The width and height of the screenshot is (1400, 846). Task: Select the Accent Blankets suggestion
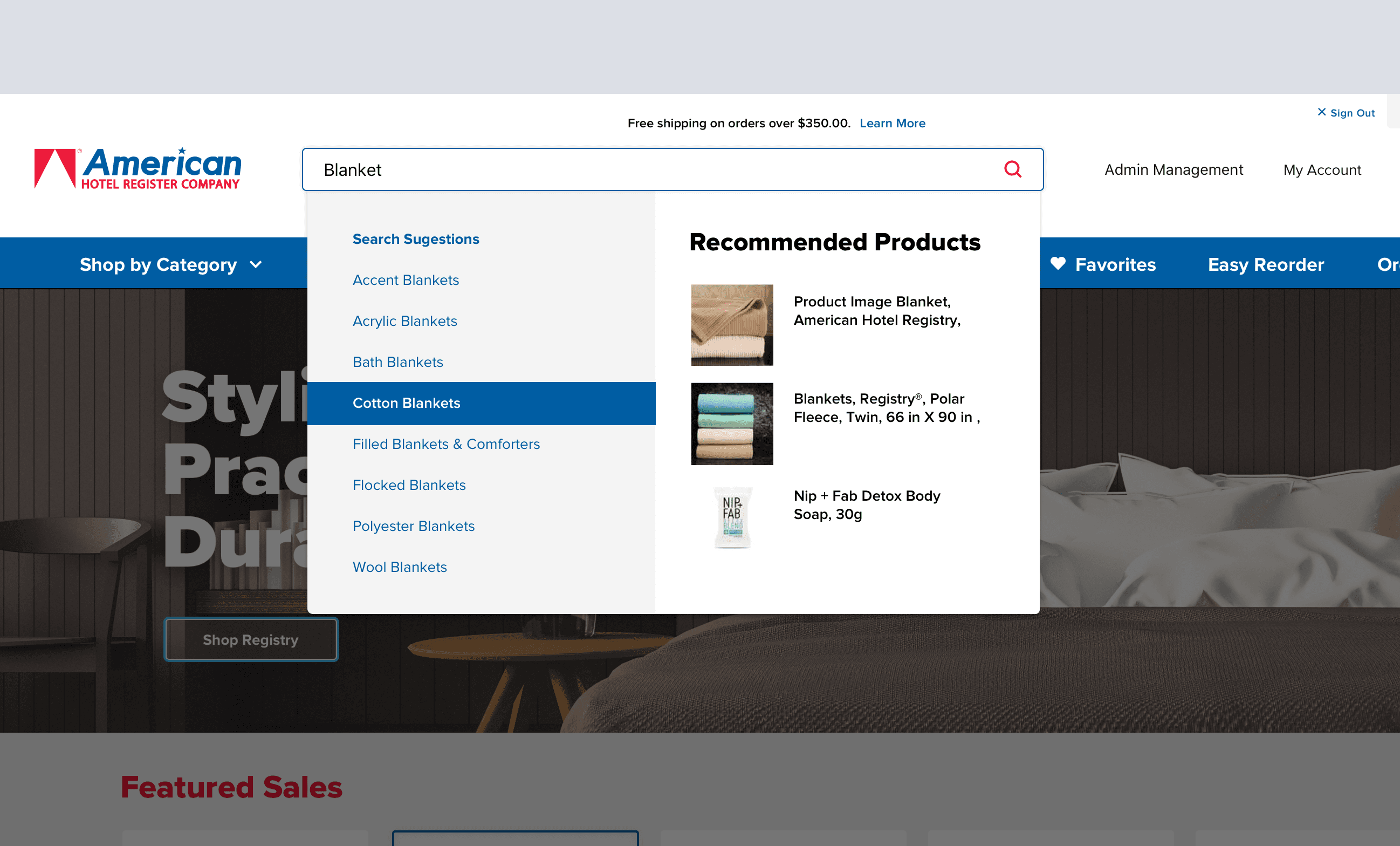pyautogui.click(x=406, y=279)
